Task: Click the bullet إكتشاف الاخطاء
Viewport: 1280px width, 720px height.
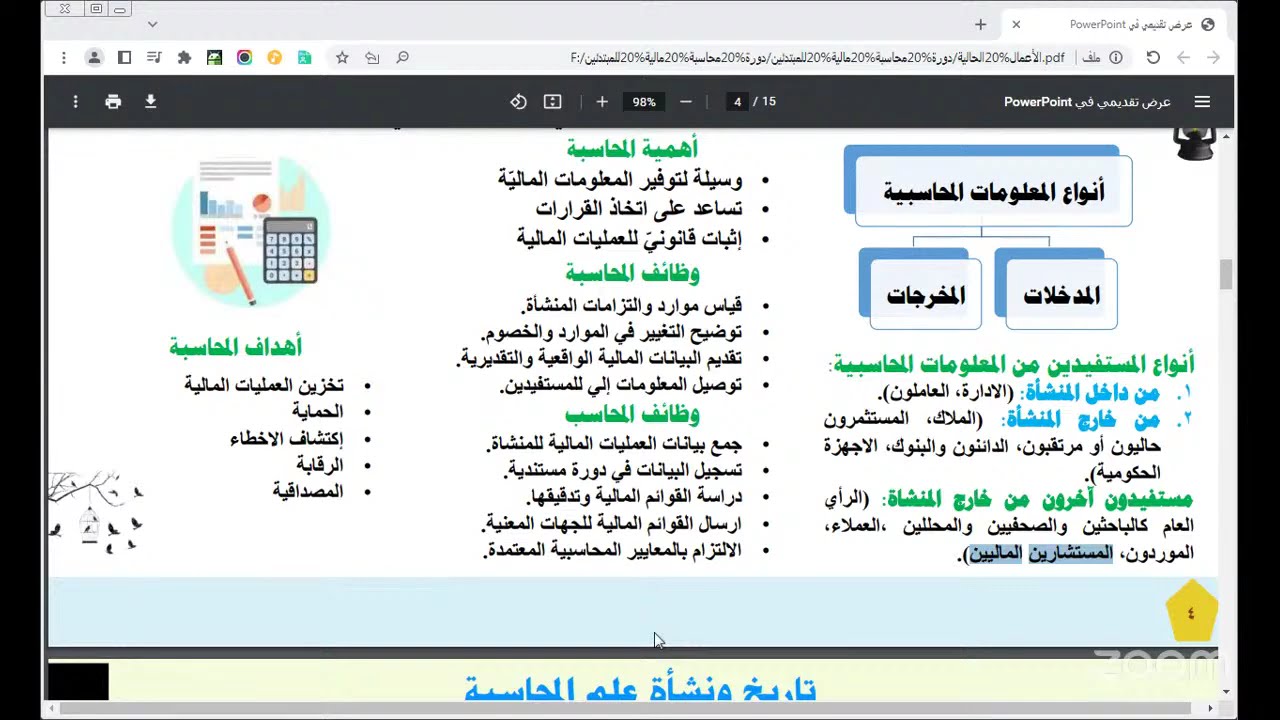Action: tap(287, 439)
